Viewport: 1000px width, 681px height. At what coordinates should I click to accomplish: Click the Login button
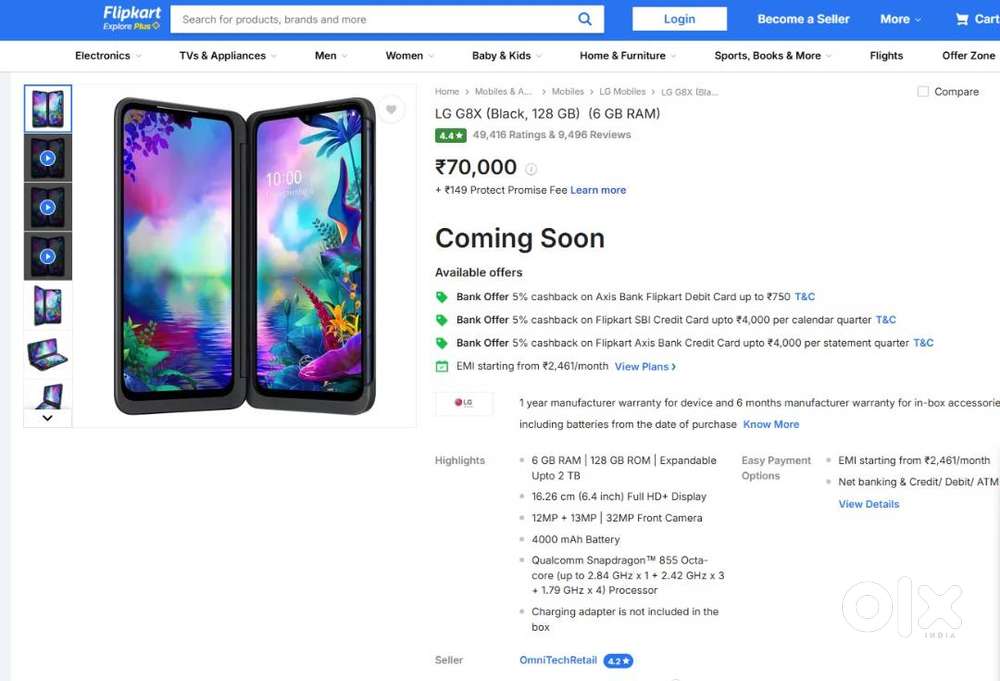(x=679, y=19)
